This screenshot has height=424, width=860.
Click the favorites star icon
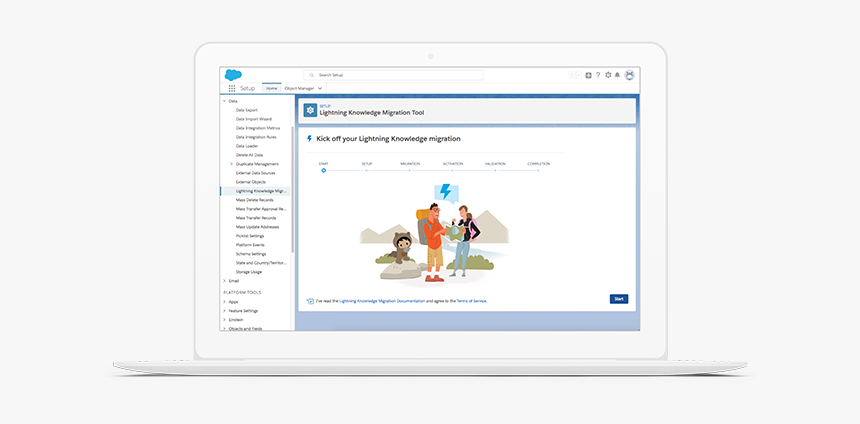click(x=572, y=75)
